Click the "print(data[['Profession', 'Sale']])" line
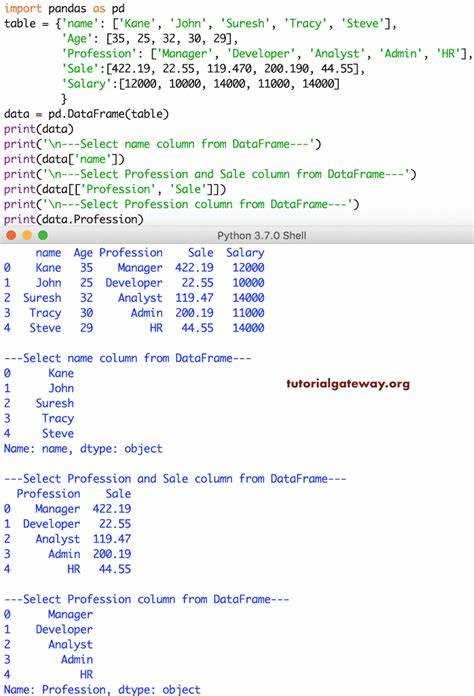 click(x=115, y=189)
